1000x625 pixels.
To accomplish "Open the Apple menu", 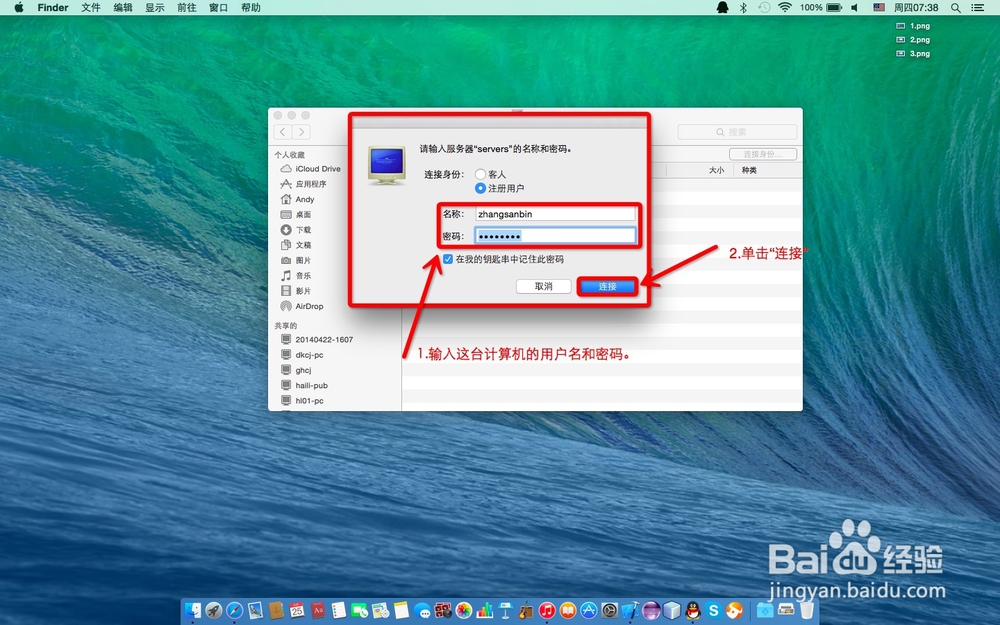I will (x=18, y=8).
